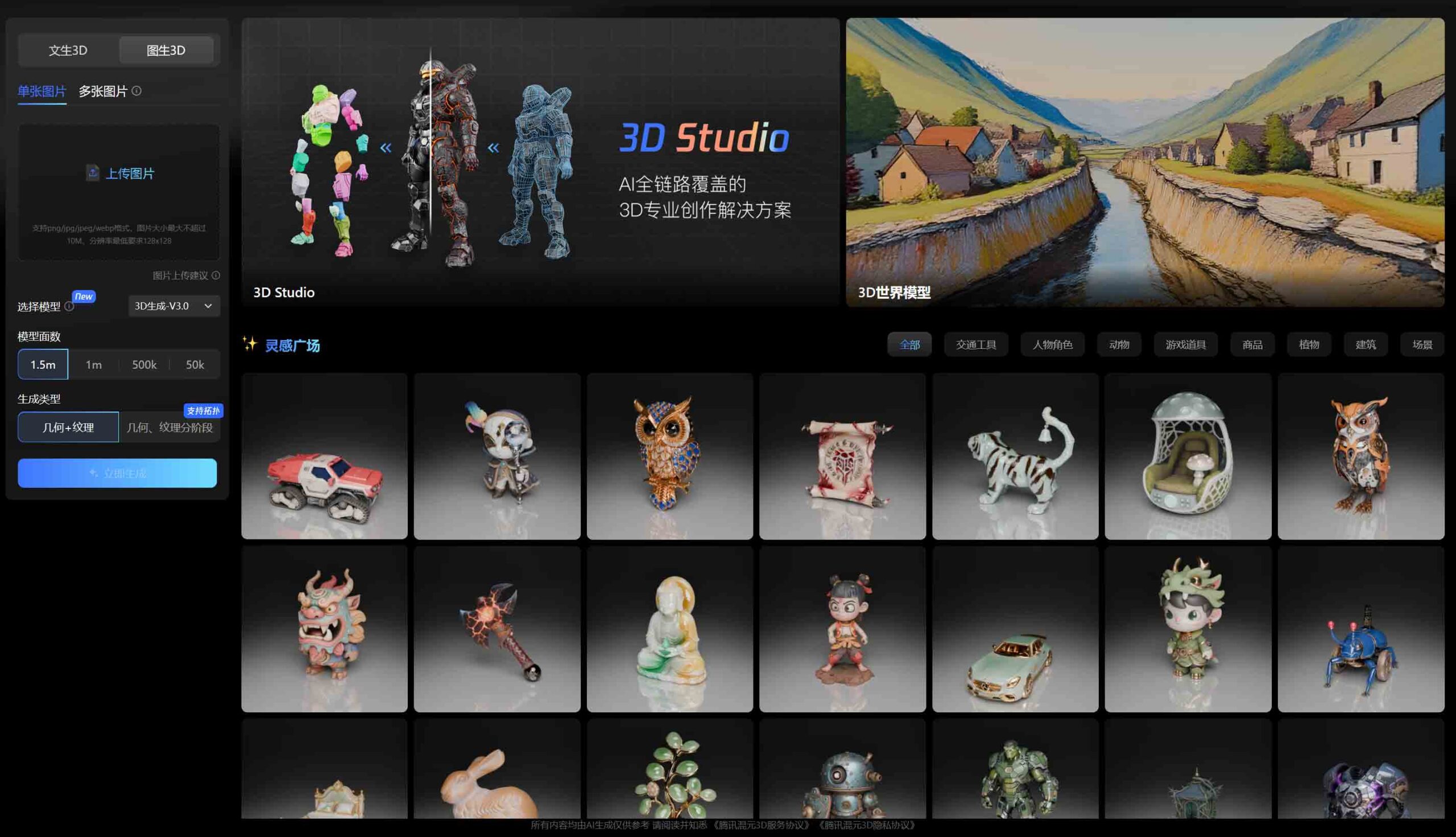Filter gallery by 动物 category
Screen dimensions: 1456x837
coord(1119,344)
